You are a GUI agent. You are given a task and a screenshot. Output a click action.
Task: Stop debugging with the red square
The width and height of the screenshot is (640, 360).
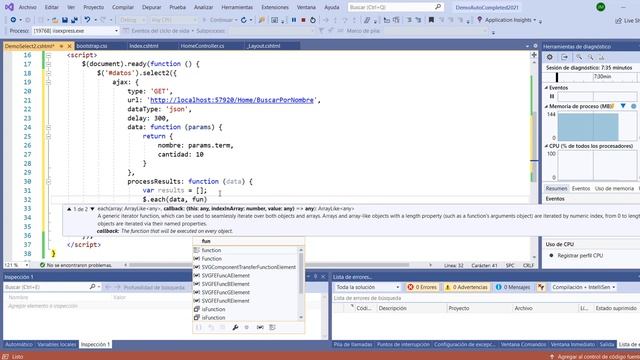click(x=303, y=20)
